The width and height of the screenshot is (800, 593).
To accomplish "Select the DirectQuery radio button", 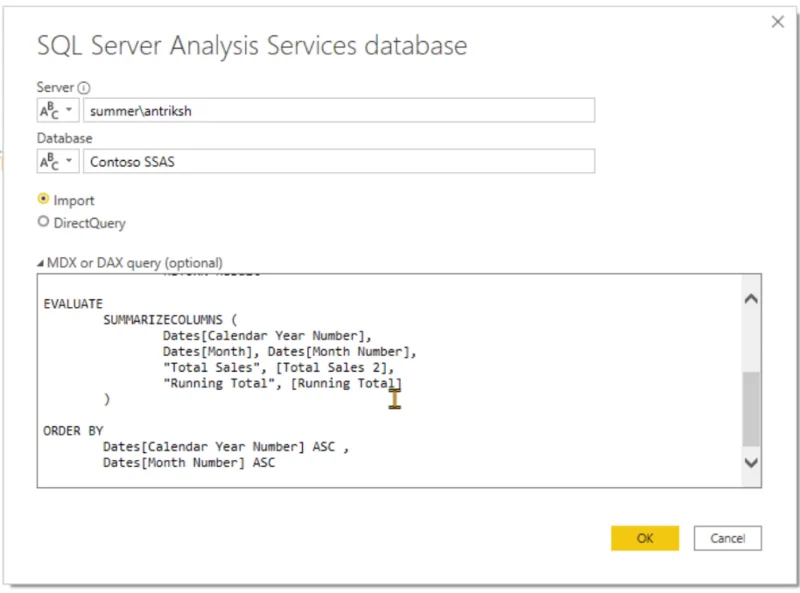I will (43, 221).
